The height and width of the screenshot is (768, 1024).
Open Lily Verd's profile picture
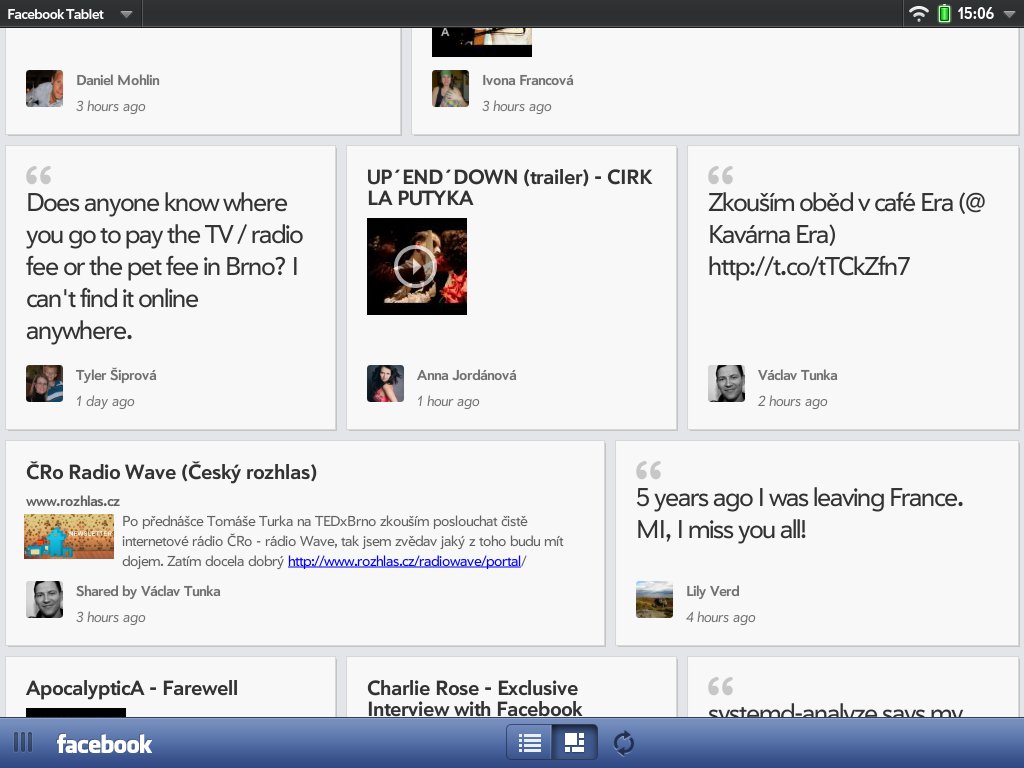tap(654, 600)
